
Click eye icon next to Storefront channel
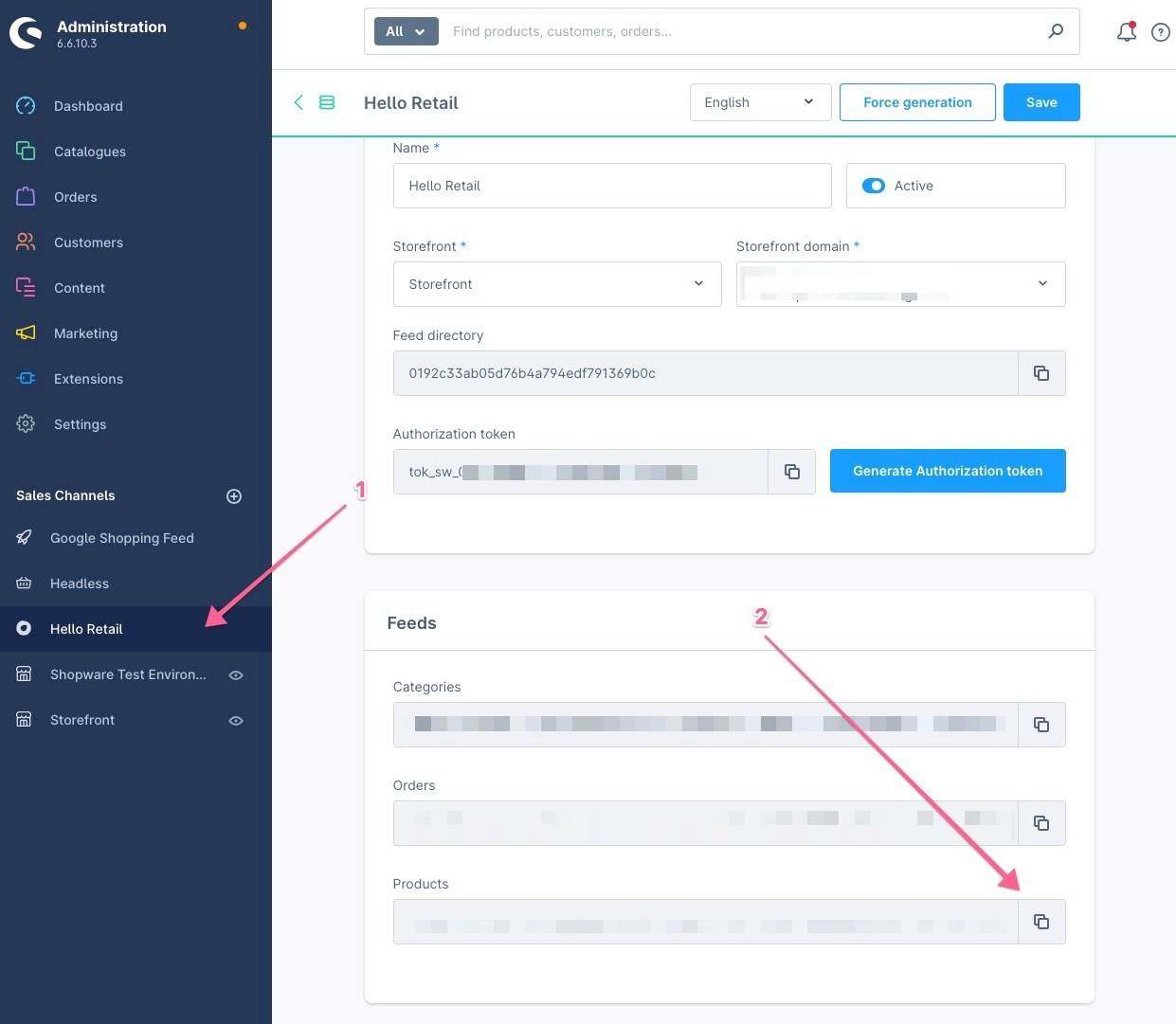(236, 721)
